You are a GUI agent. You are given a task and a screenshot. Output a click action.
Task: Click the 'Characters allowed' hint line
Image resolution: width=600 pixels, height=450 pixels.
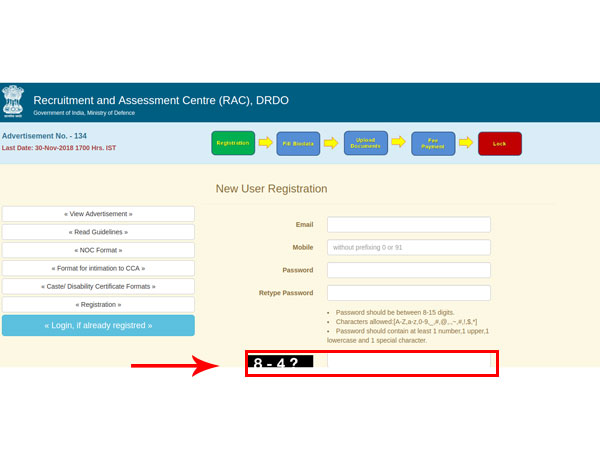pos(406,322)
